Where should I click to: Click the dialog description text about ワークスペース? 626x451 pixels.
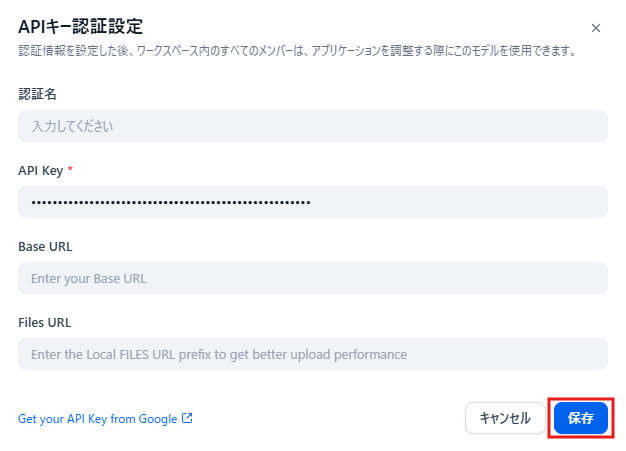(297, 51)
